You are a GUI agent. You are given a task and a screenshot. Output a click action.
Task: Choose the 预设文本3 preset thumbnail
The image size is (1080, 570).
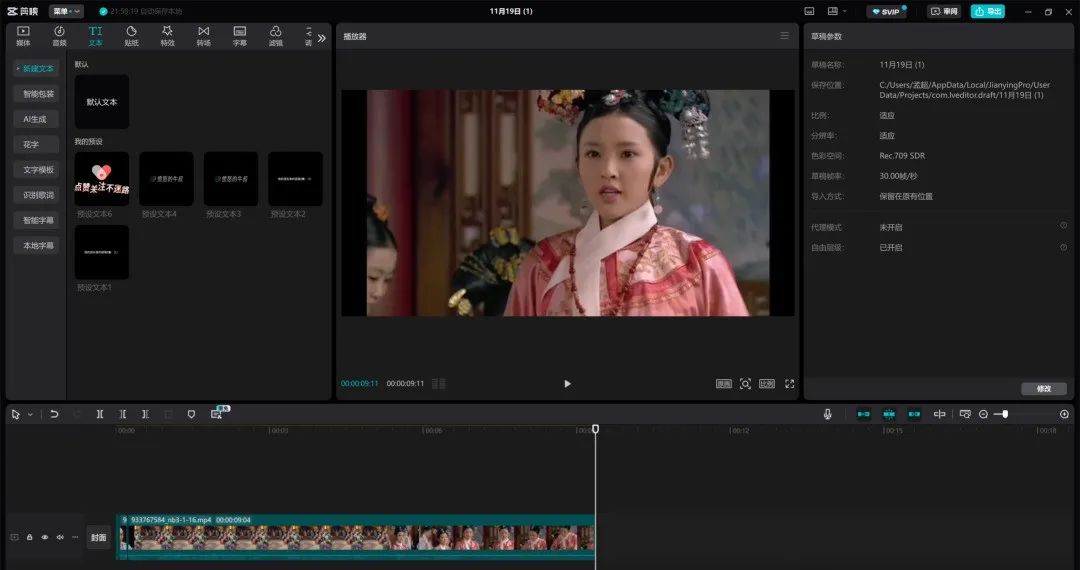(231, 179)
